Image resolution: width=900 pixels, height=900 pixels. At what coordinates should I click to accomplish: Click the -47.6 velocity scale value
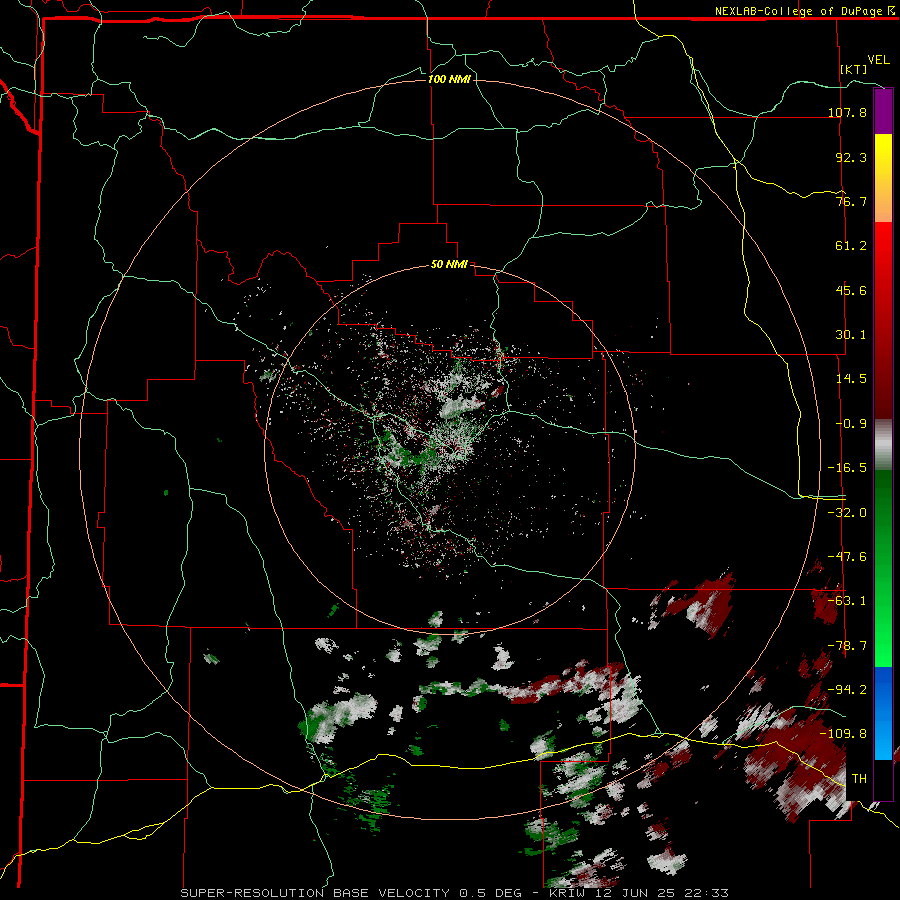coord(848,557)
